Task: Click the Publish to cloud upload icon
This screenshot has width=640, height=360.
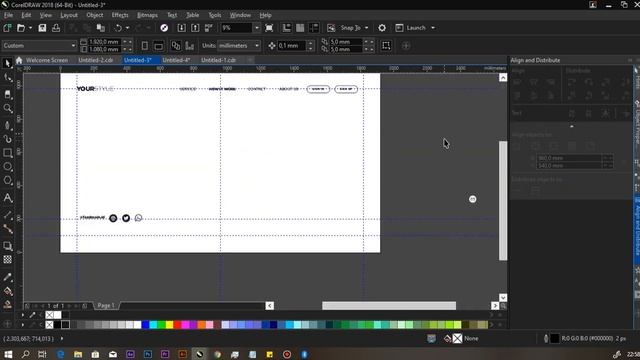Action: 56,28
